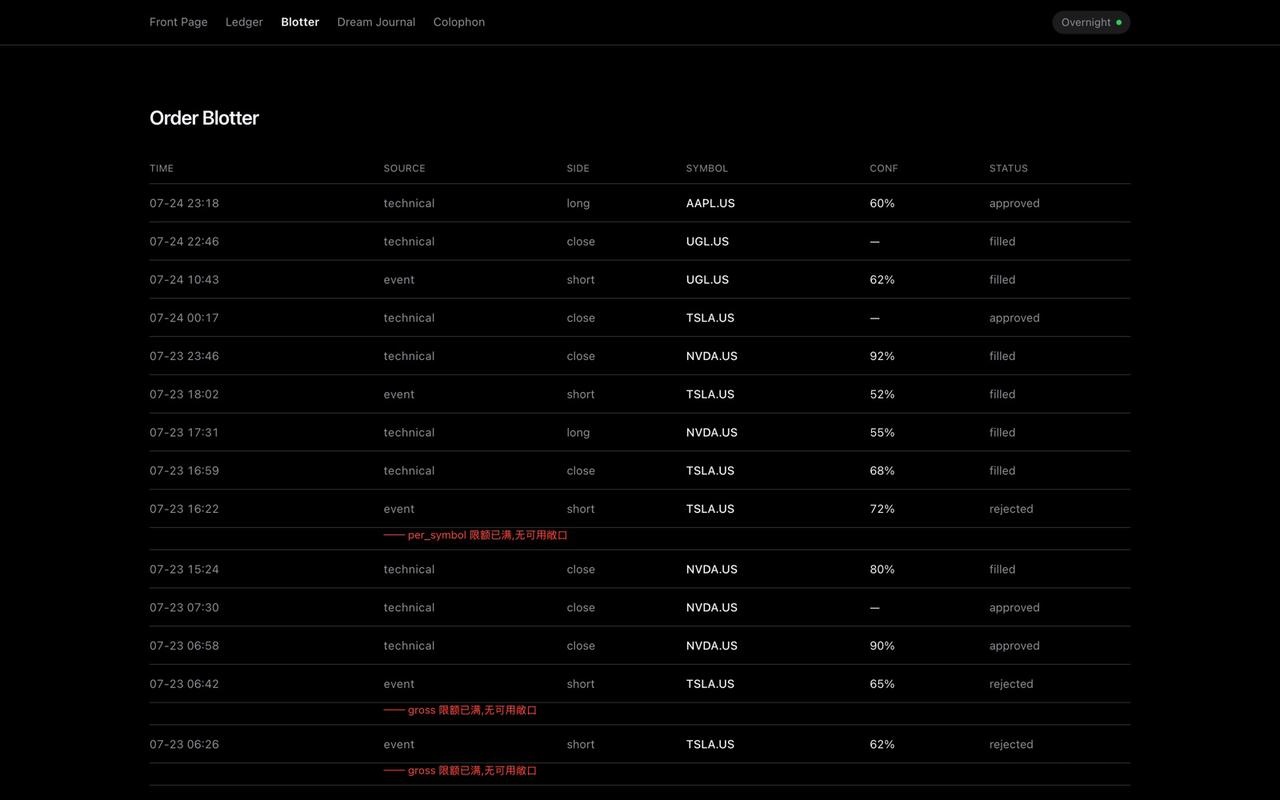1280x800 pixels.
Task: Click the 07-23 18:02 timestamp
Action: point(184,394)
